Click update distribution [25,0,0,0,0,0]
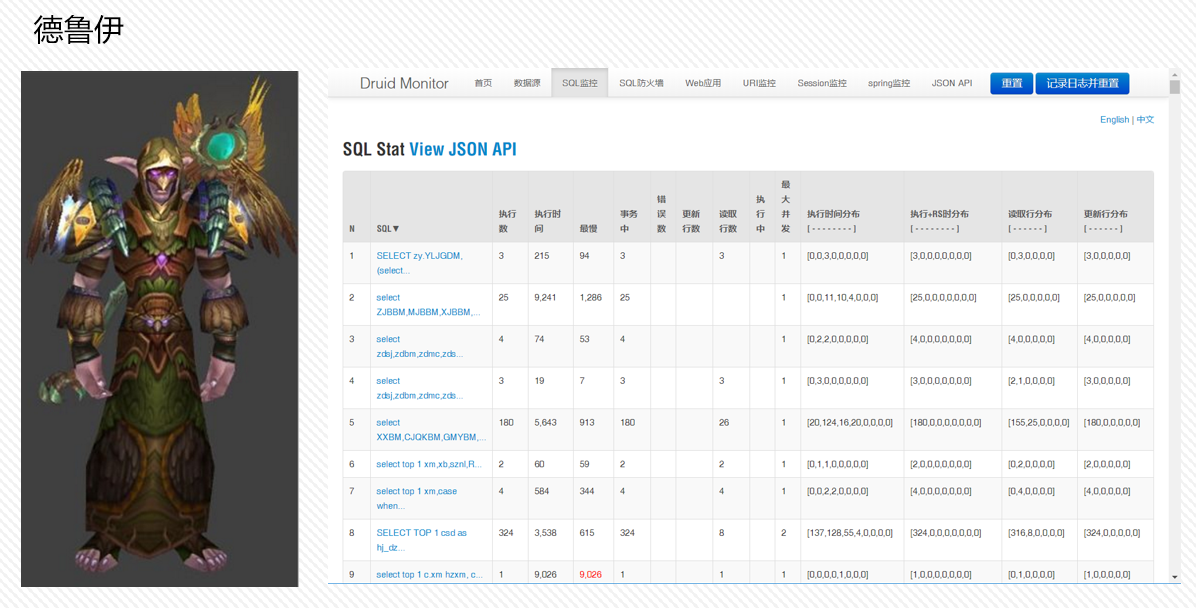 point(1109,298)
